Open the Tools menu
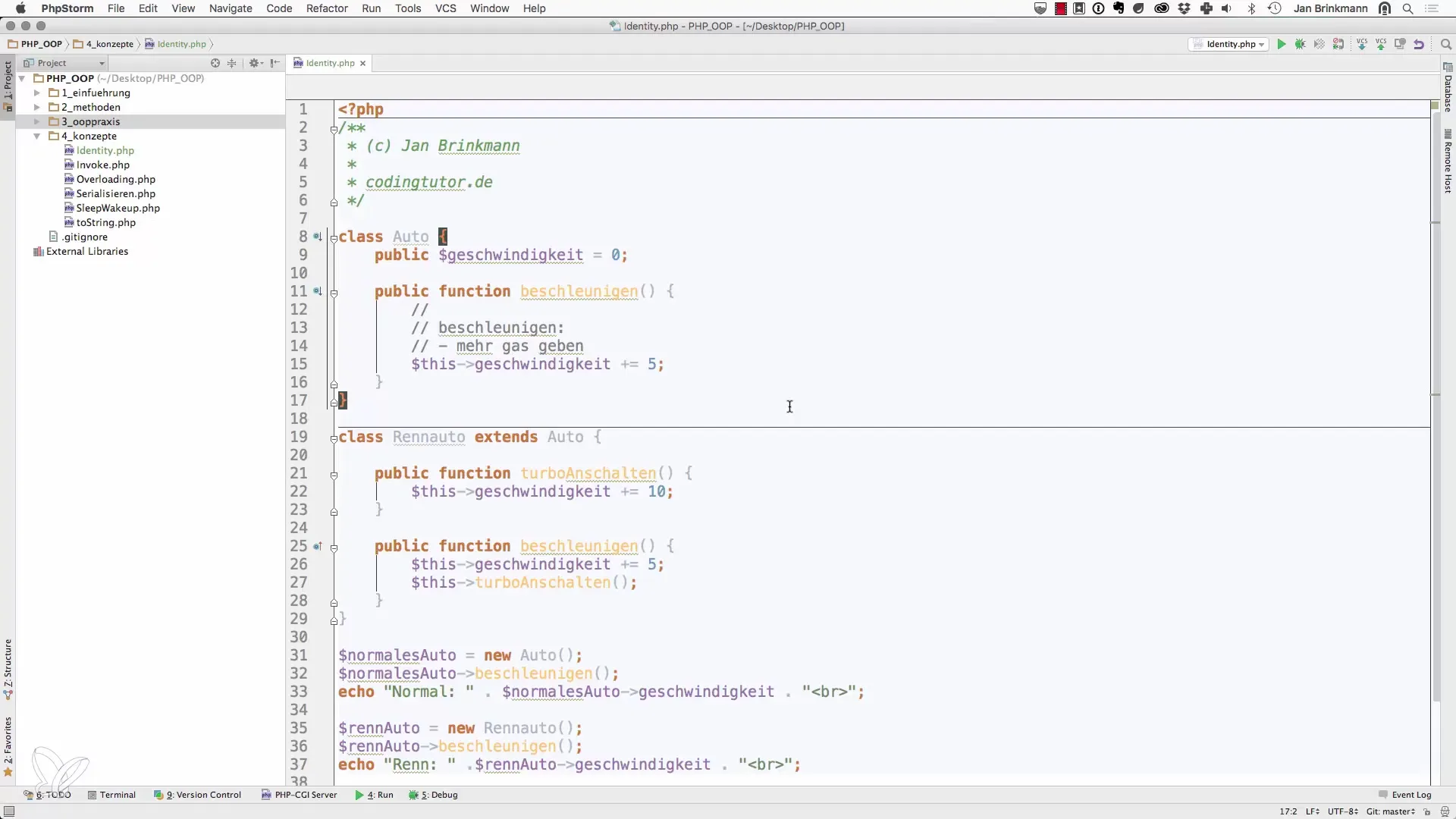1456x819 pixels. [x=408, y=8]
